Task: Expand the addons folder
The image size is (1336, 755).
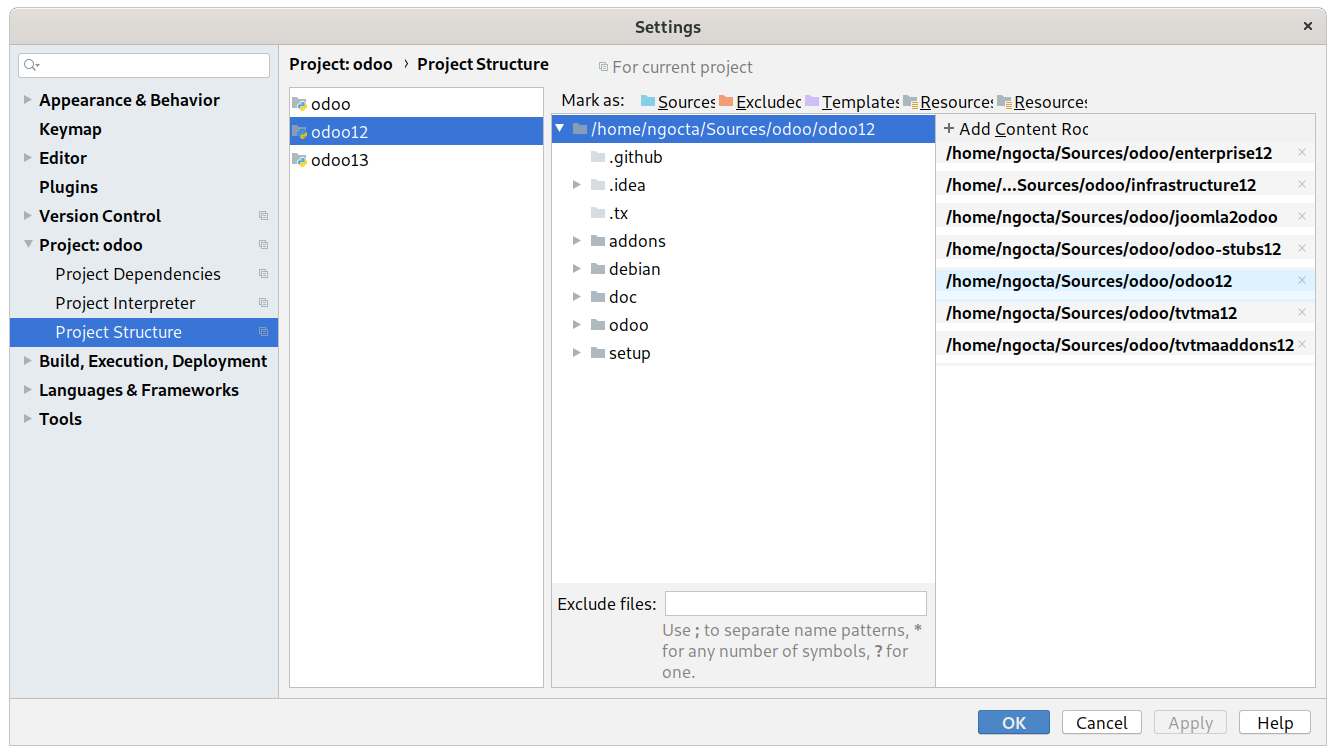Action: (x=577, y=241)
